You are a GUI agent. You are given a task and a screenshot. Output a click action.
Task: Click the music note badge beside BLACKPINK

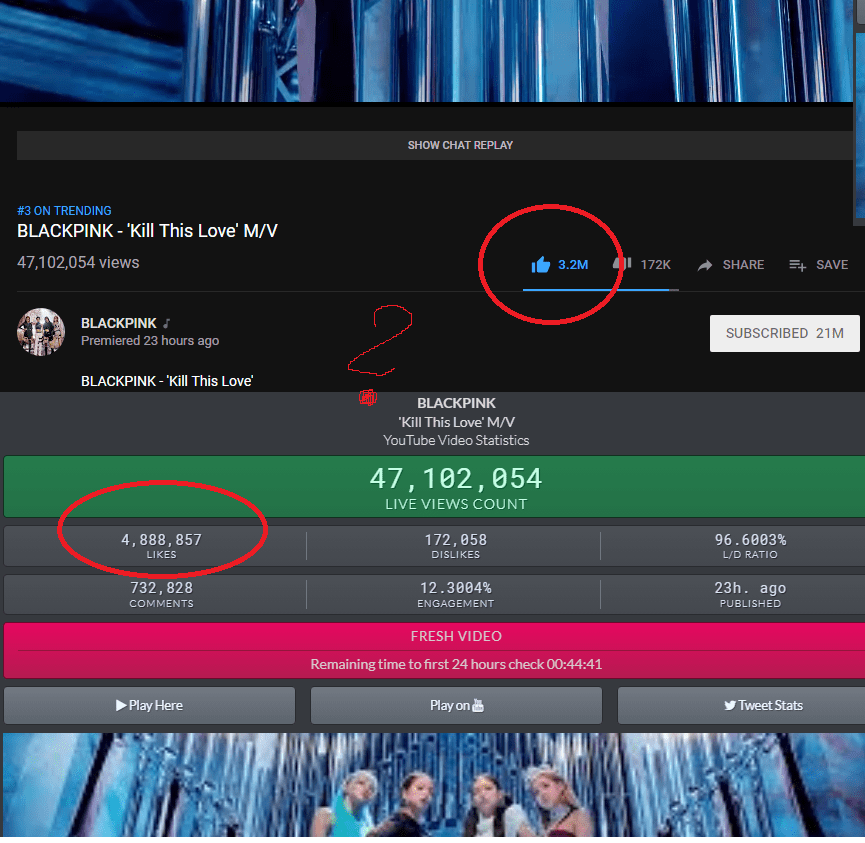(167, 323)
